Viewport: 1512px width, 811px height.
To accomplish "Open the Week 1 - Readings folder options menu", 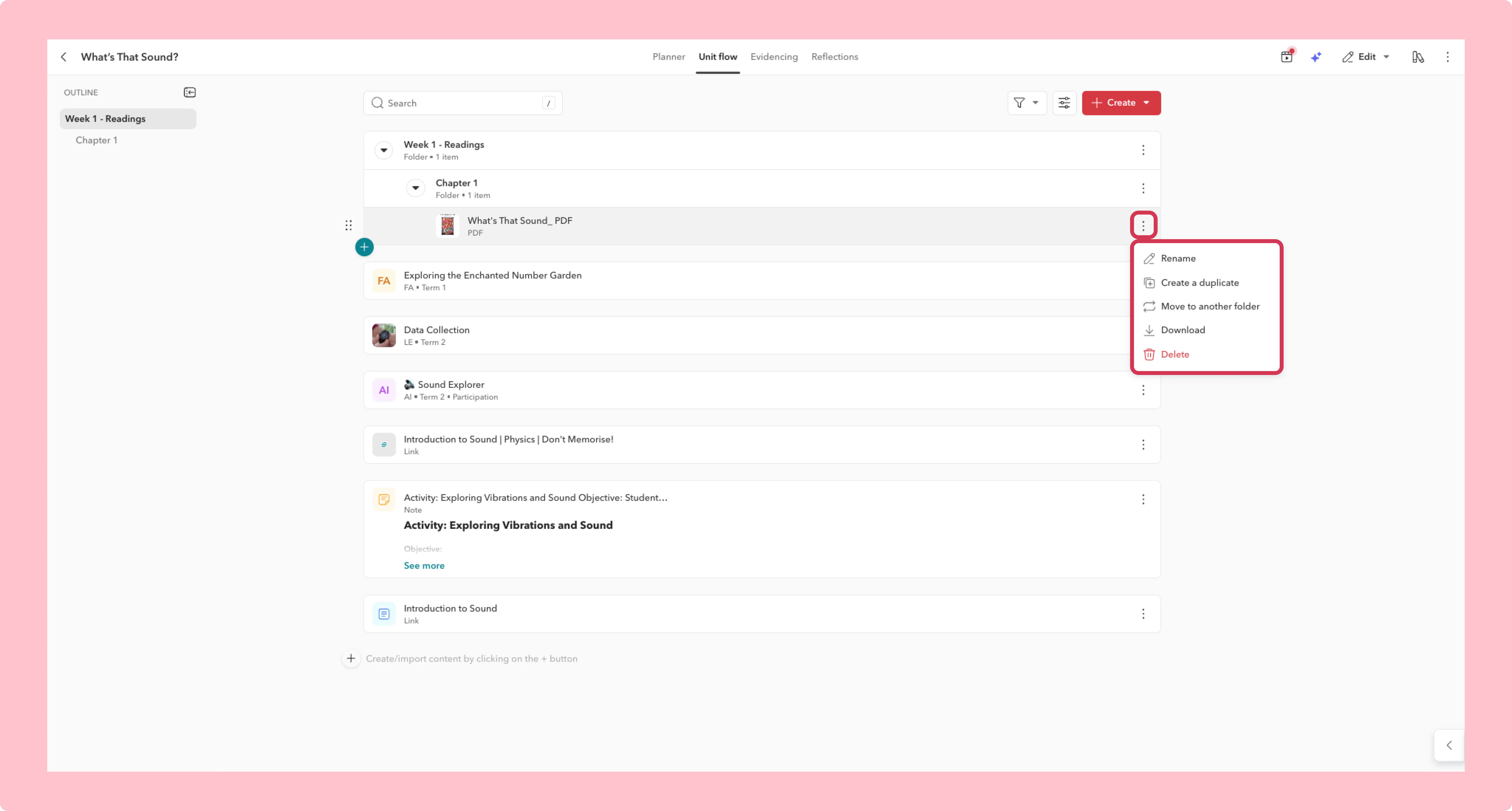I will pos(1143,150).
